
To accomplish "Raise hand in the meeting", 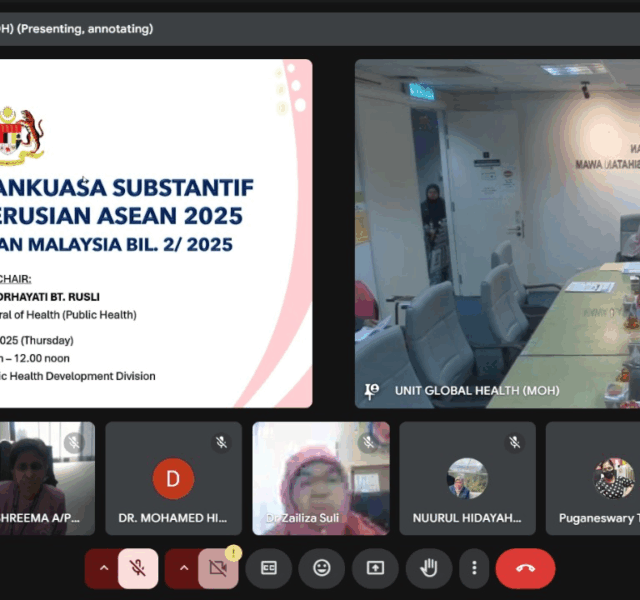I will pos(429,568).
